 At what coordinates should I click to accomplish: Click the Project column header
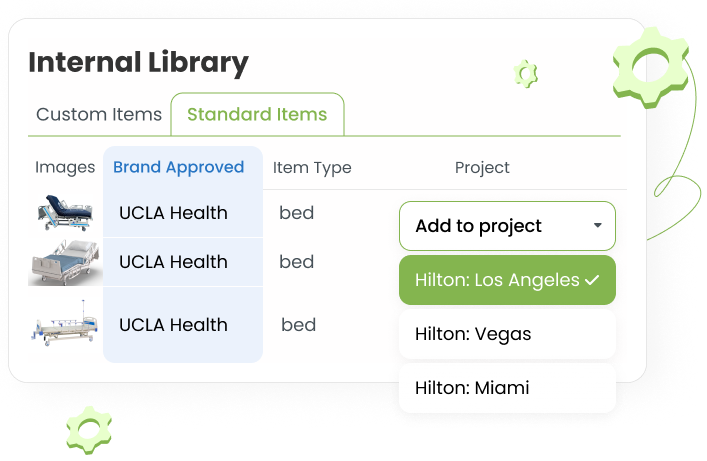(x=482, y=168)
